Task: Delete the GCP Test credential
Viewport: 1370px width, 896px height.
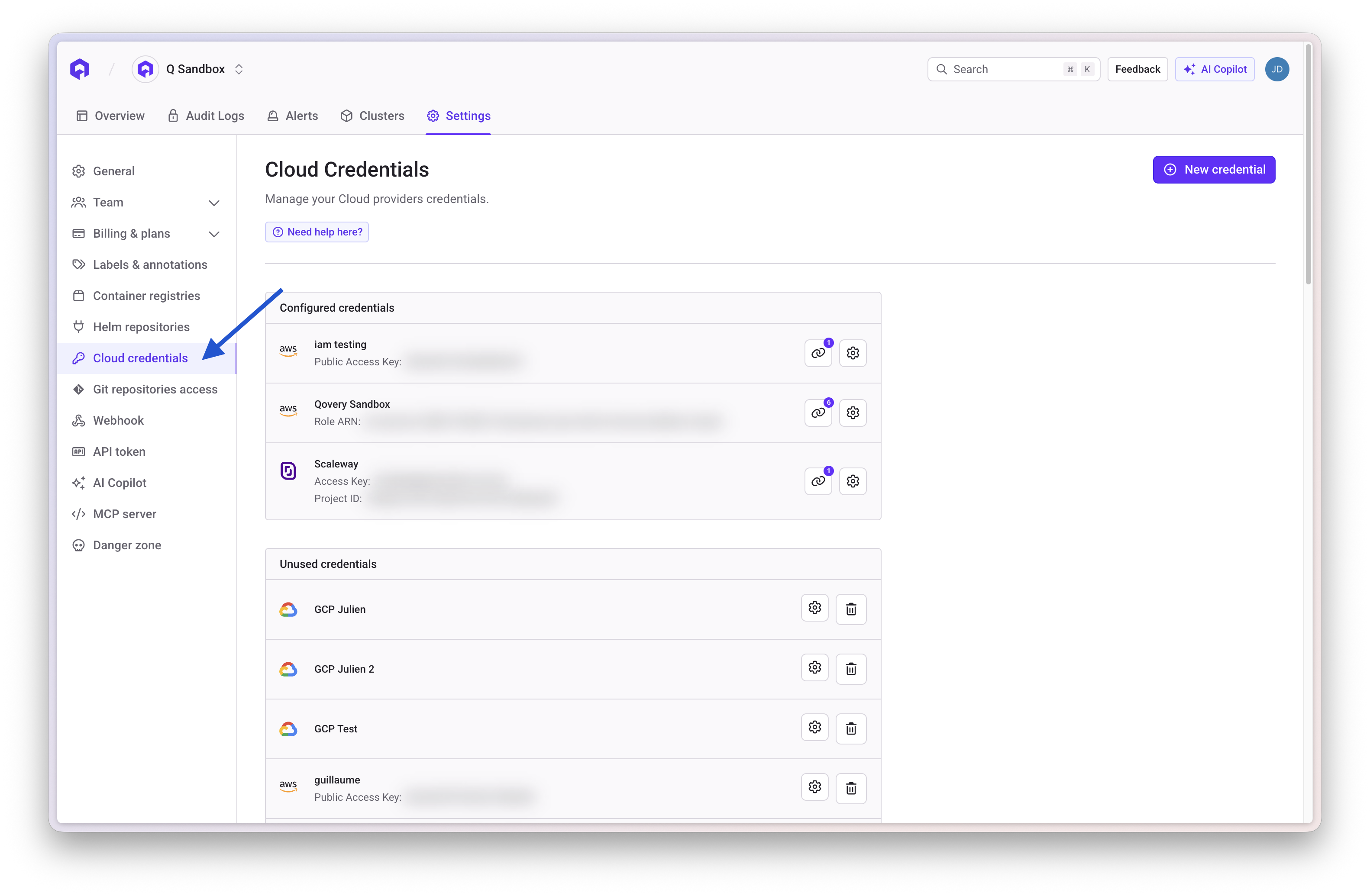Action: coord(851,728)
